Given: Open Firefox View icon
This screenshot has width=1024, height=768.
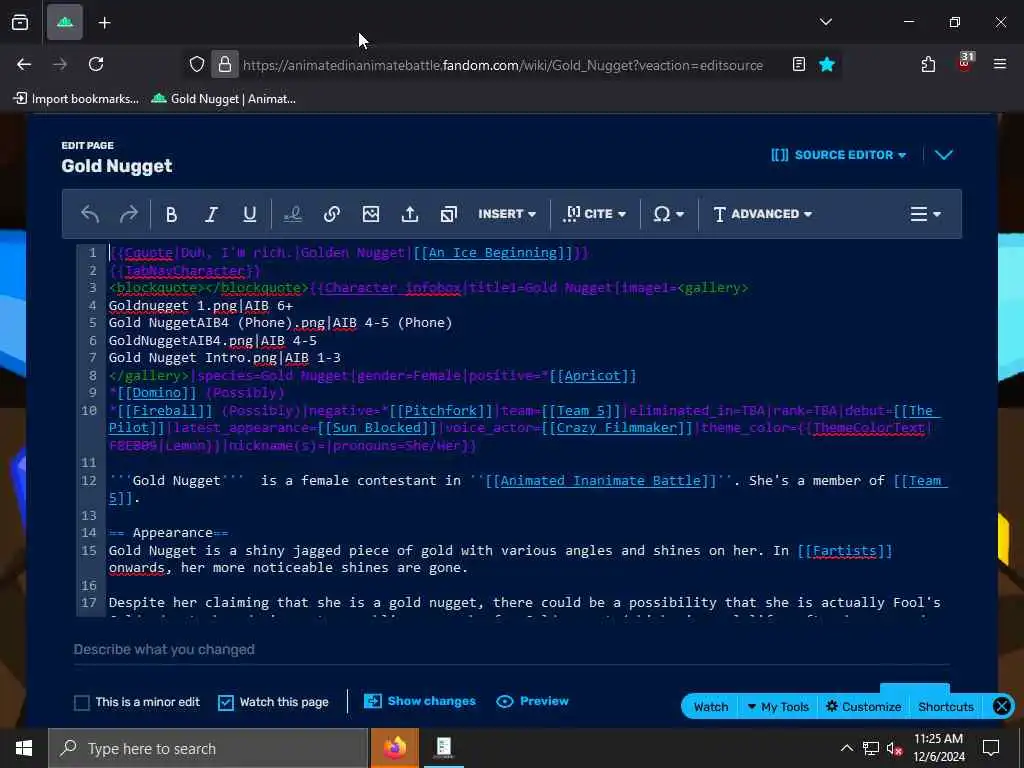Looking at the screenshot, I should pyautogui.click(x=20, y=23).
